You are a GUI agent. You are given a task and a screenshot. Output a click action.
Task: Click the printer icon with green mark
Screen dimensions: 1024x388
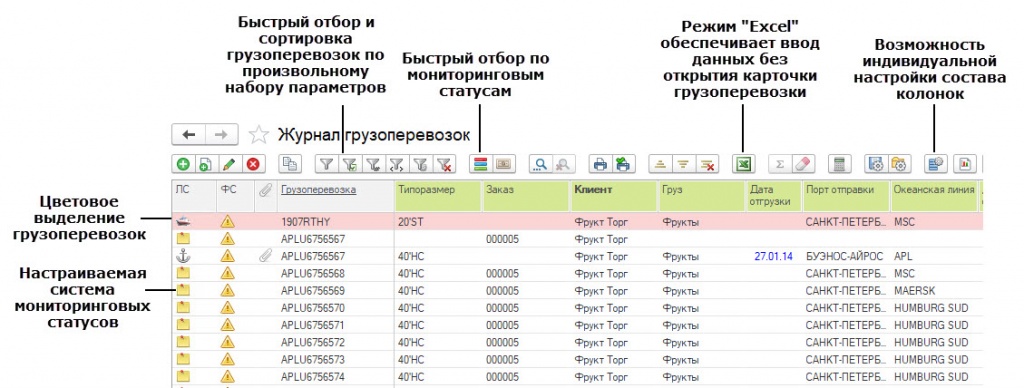[x=623, y=165]
